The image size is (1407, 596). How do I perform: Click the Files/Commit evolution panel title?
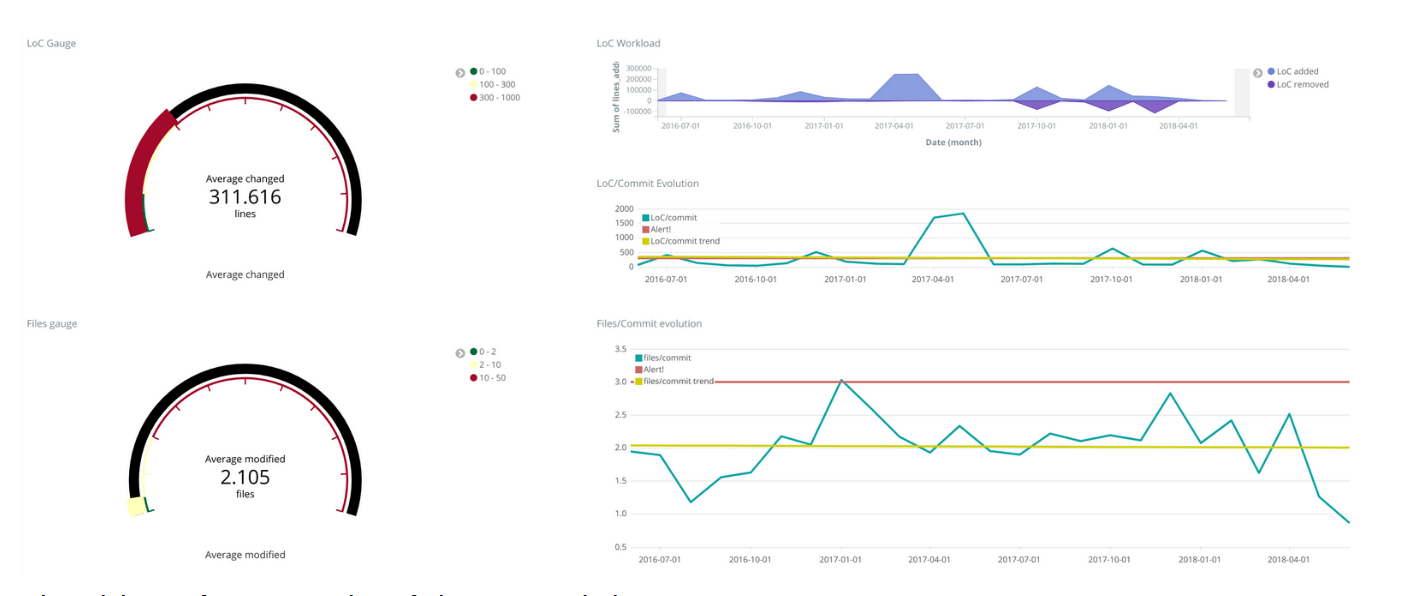coord(649,324)
